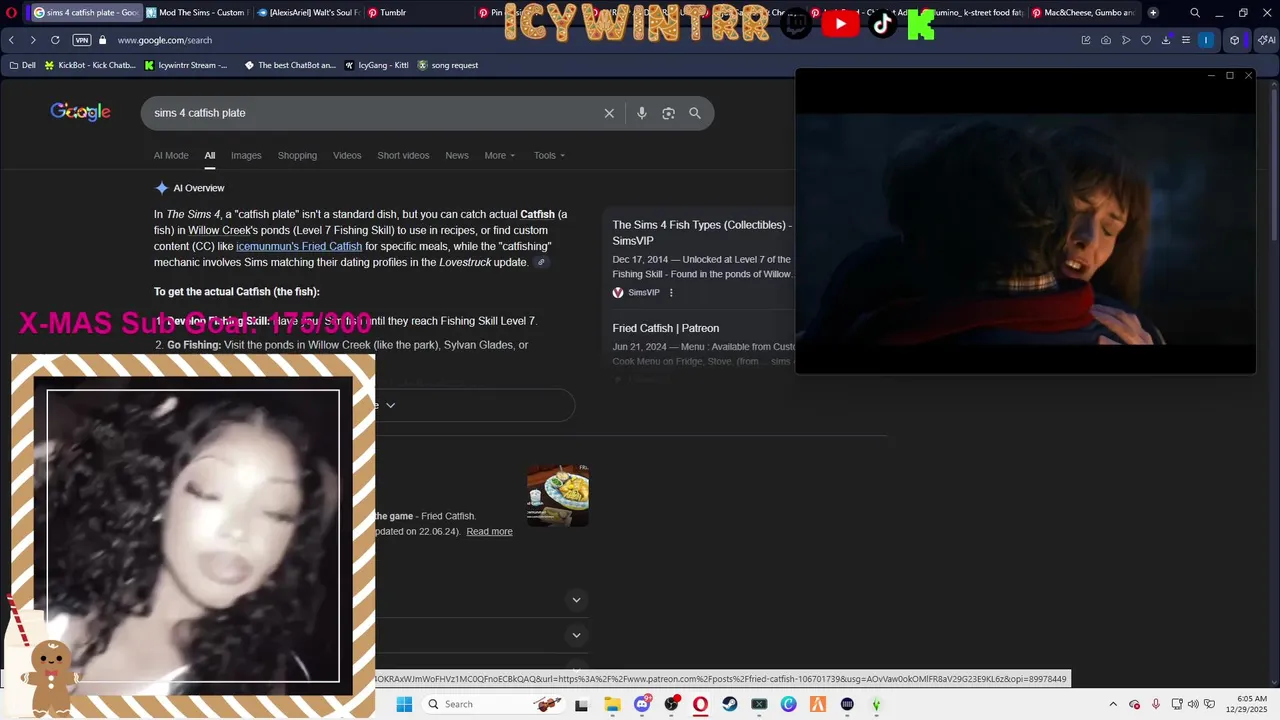1280x720 pixels.
Task: Expand the second collapsed question chevron
Action: point(576,635)
